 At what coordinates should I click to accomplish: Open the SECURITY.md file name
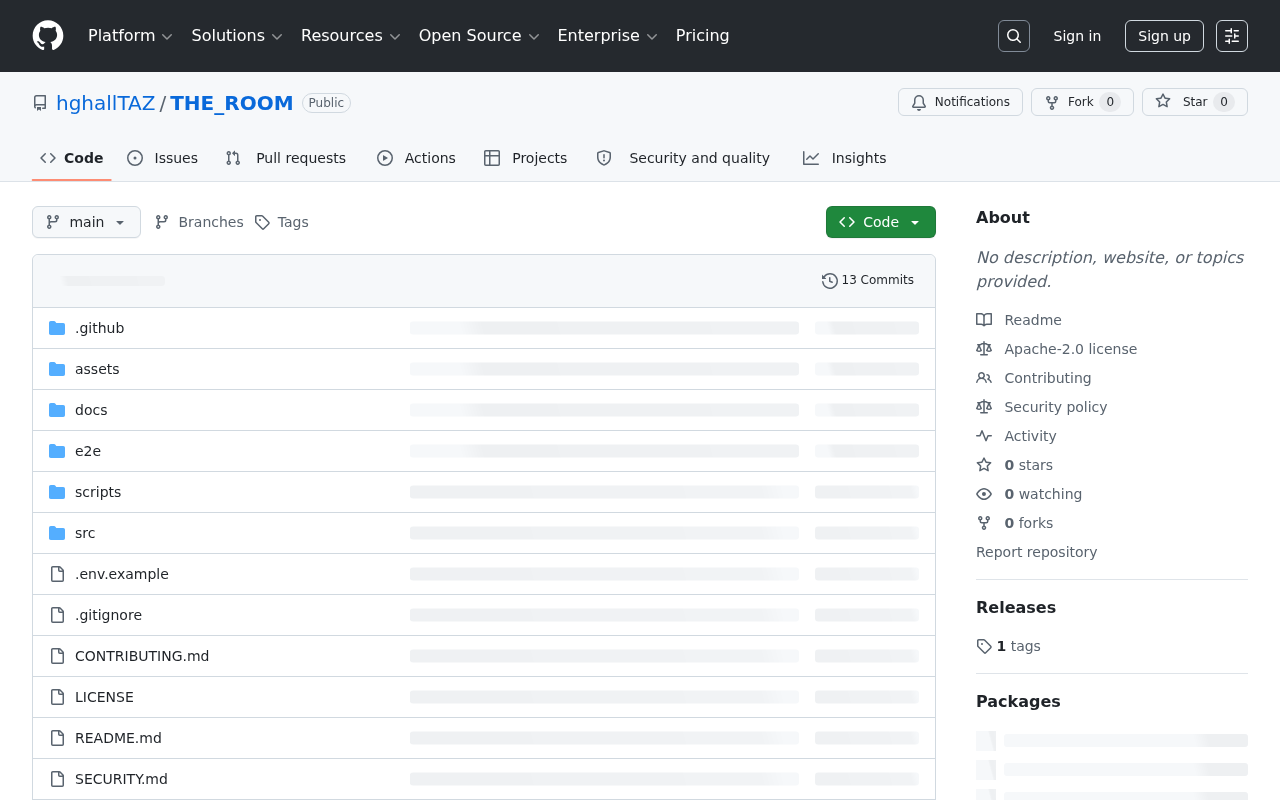121,779
